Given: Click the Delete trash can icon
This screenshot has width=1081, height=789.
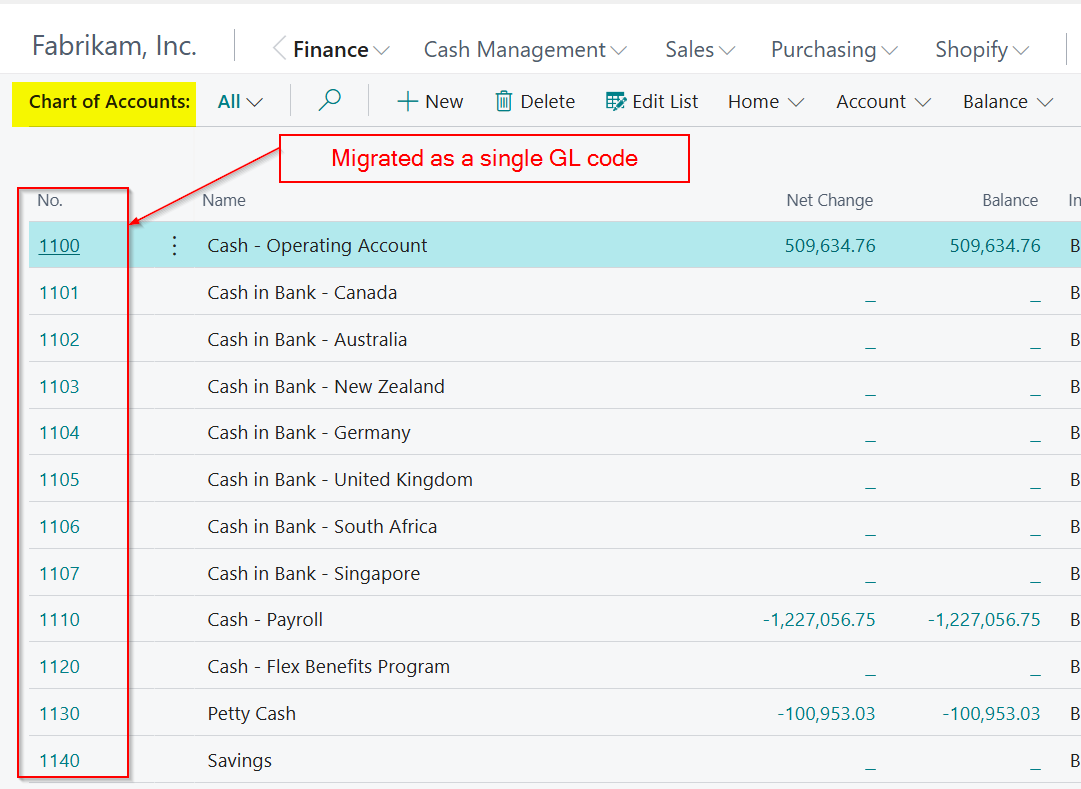Looking at the screenshot, I should coord(504,101).
